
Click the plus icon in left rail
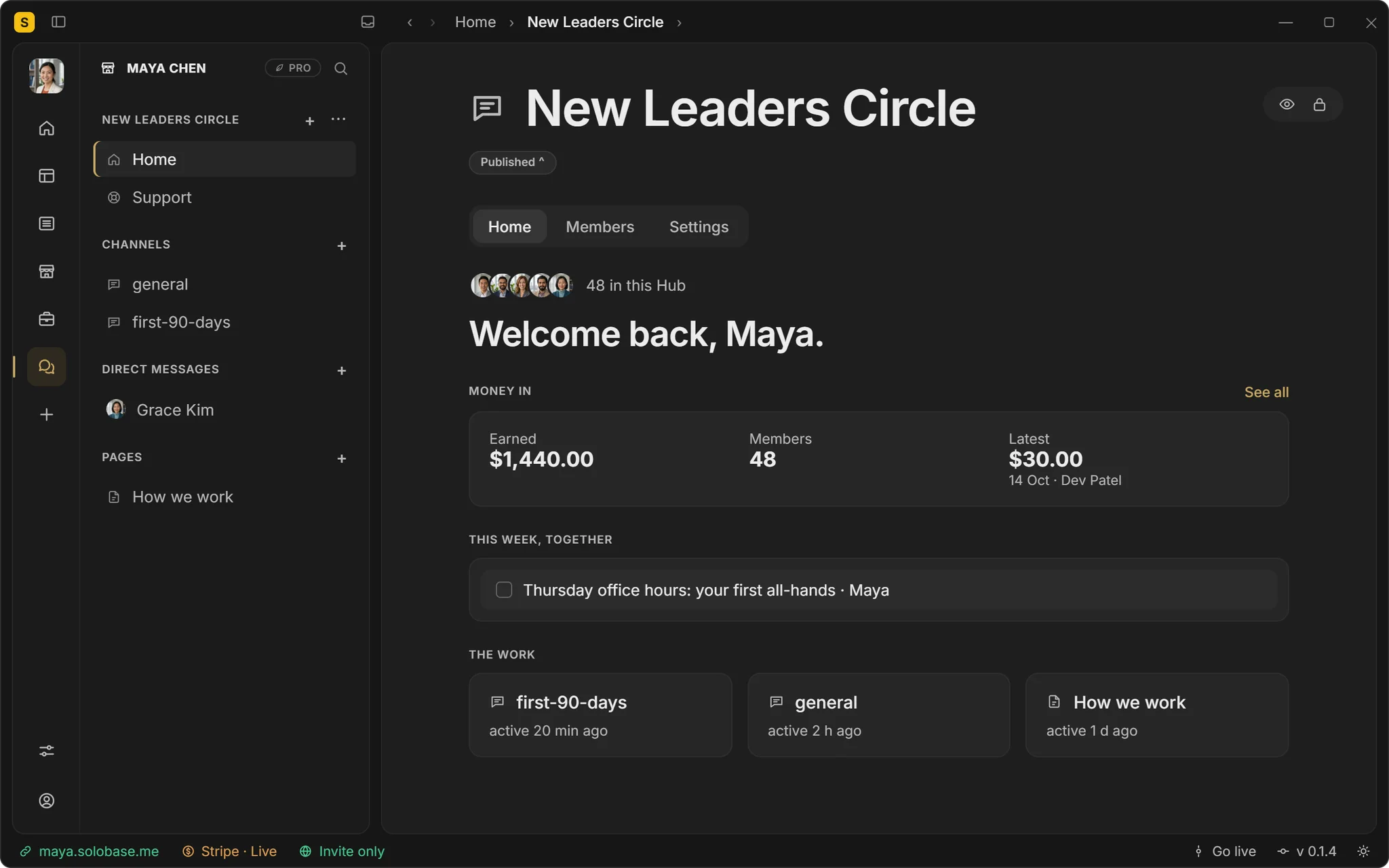tap(47, 414)
